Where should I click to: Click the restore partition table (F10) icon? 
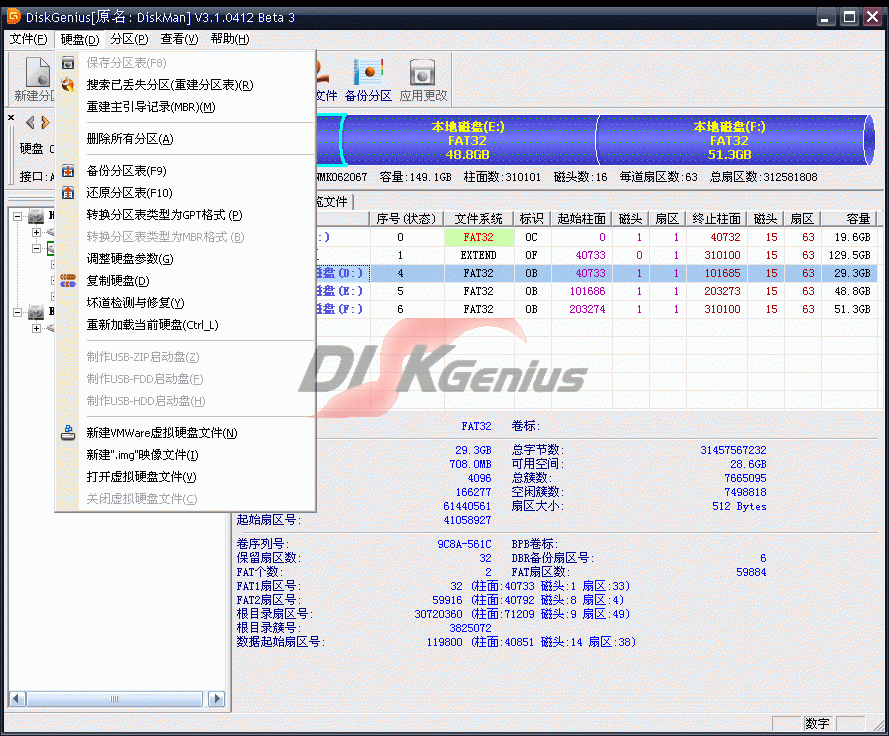tap(68, 193)
